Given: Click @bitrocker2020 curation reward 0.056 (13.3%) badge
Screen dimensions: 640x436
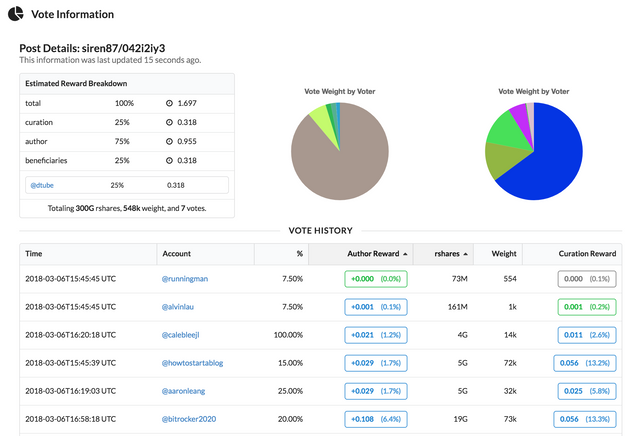Looking at the screenshot, I should 585,419.
